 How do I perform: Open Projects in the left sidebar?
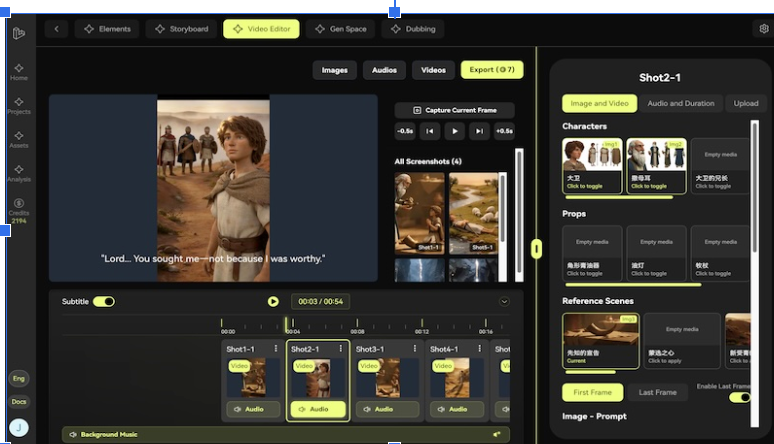19,106
